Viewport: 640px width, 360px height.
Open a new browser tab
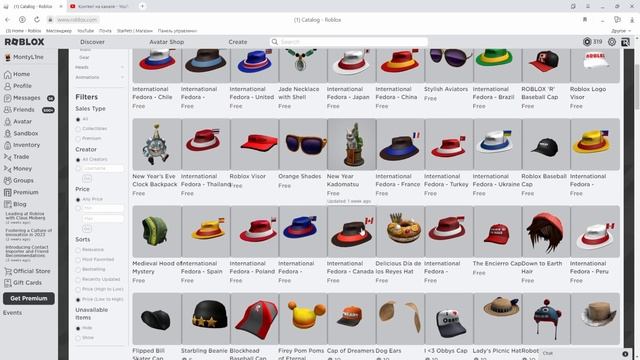pyautogui.click(x=142, y=6)
